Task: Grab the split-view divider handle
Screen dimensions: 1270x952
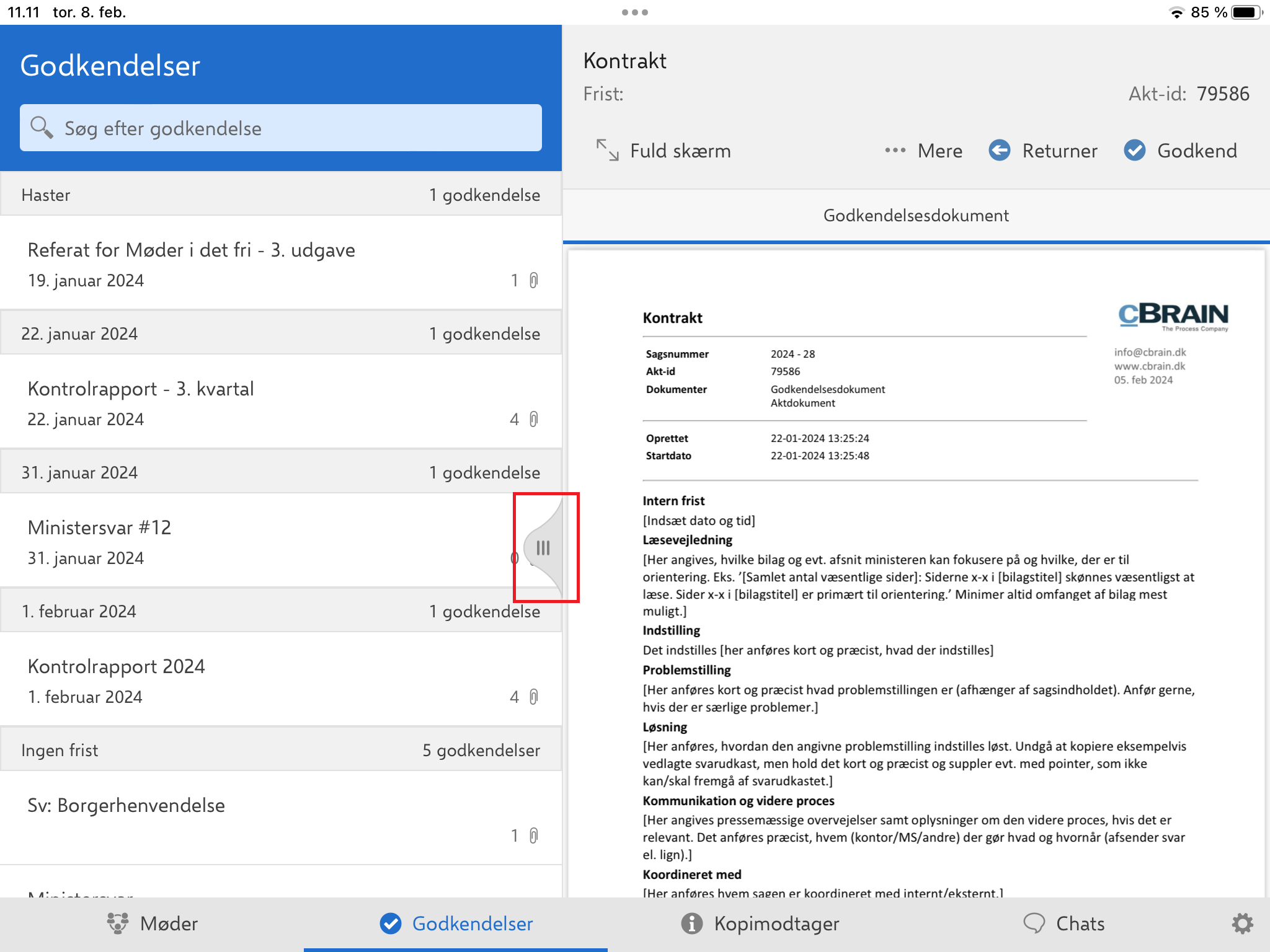Action: click(x=543, y=548)
